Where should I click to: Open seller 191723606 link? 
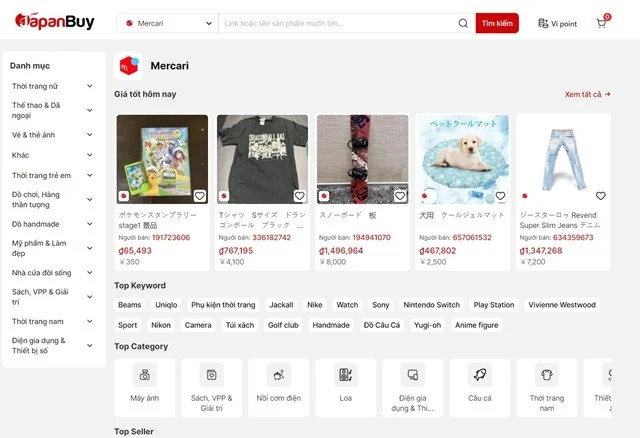coord(171,238)
